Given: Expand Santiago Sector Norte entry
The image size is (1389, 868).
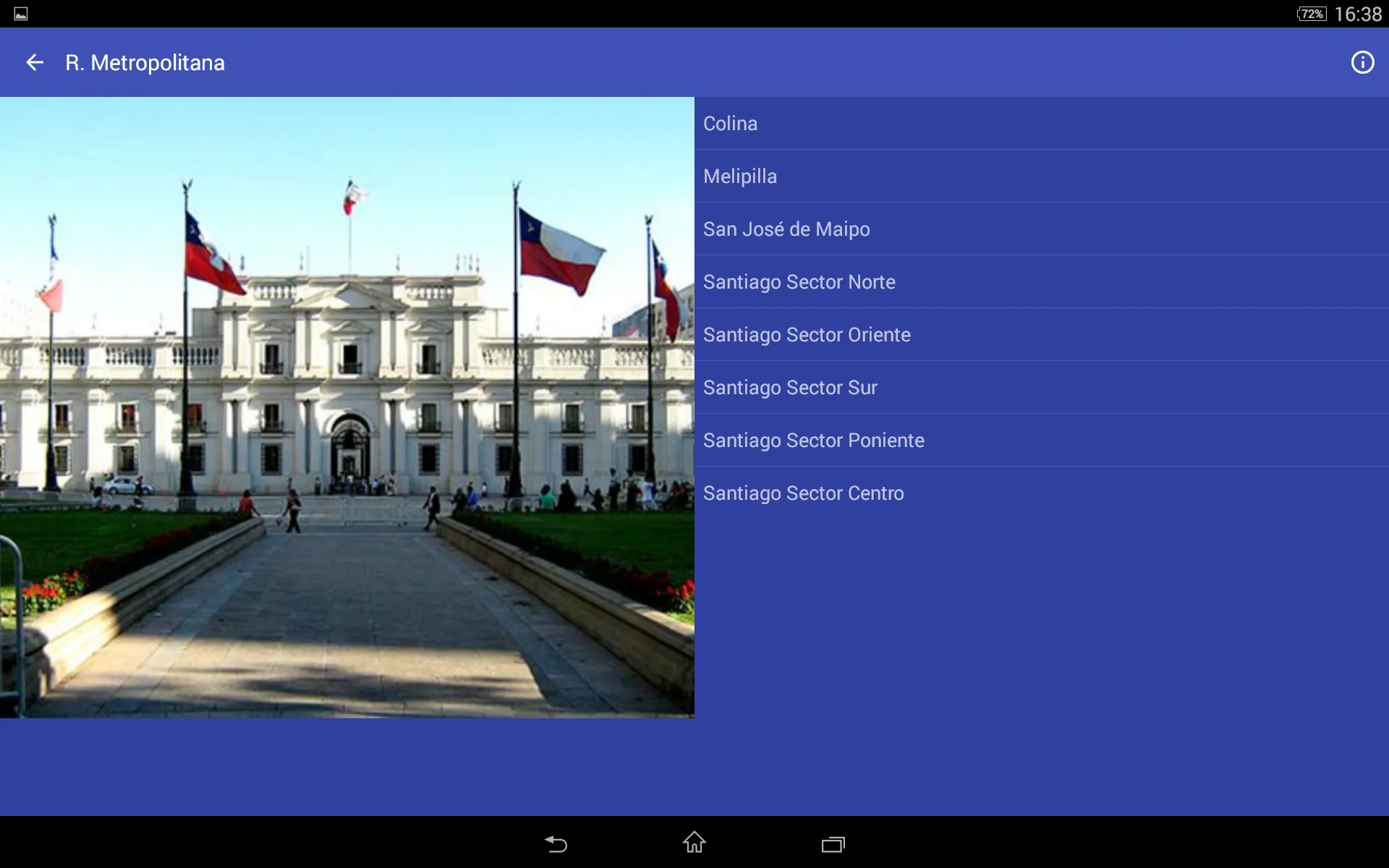Looking at the screenshot, I should (x=801, y=281).
